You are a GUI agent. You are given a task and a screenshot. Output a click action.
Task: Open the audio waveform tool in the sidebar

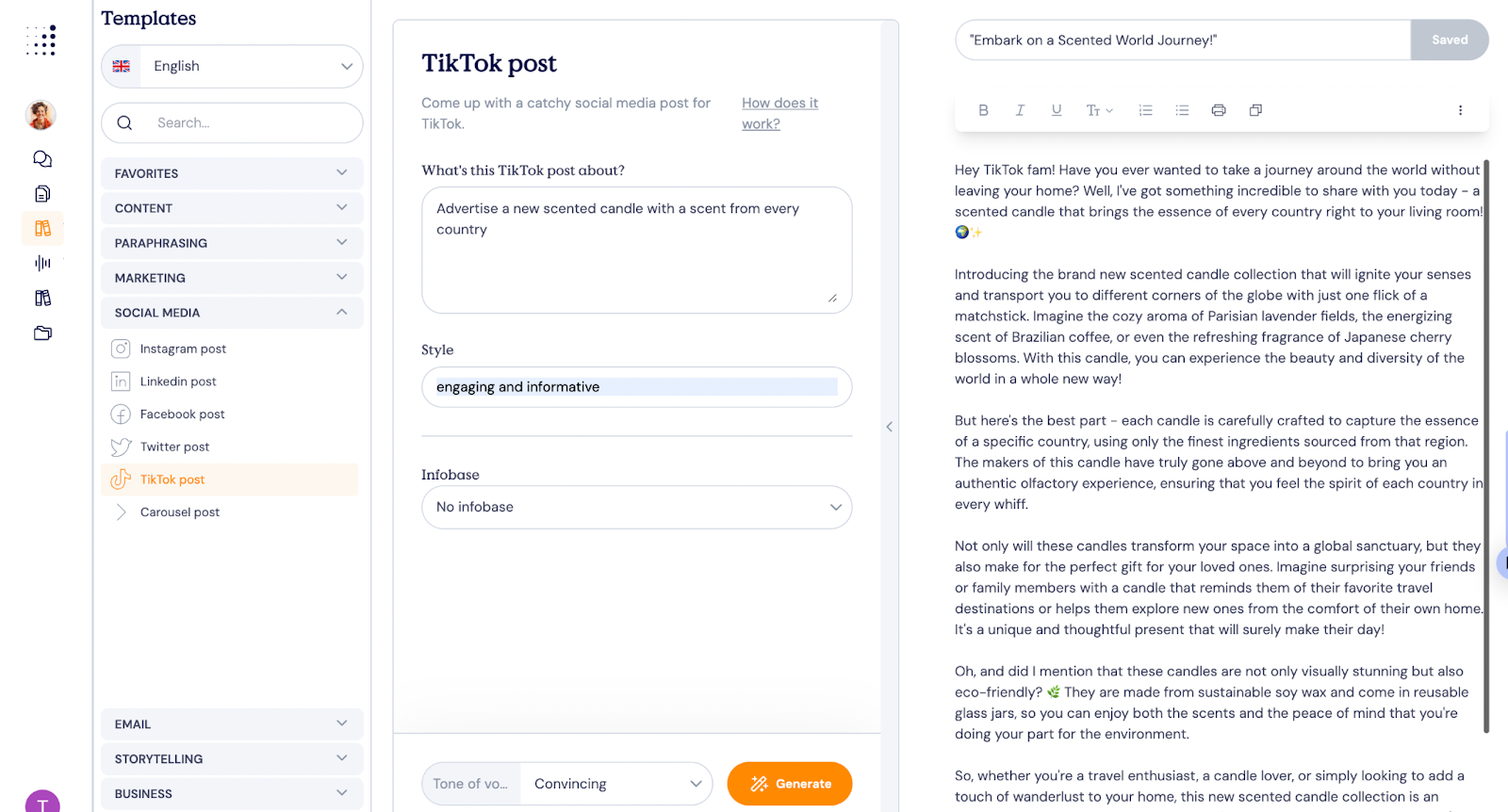pos(41,263)
